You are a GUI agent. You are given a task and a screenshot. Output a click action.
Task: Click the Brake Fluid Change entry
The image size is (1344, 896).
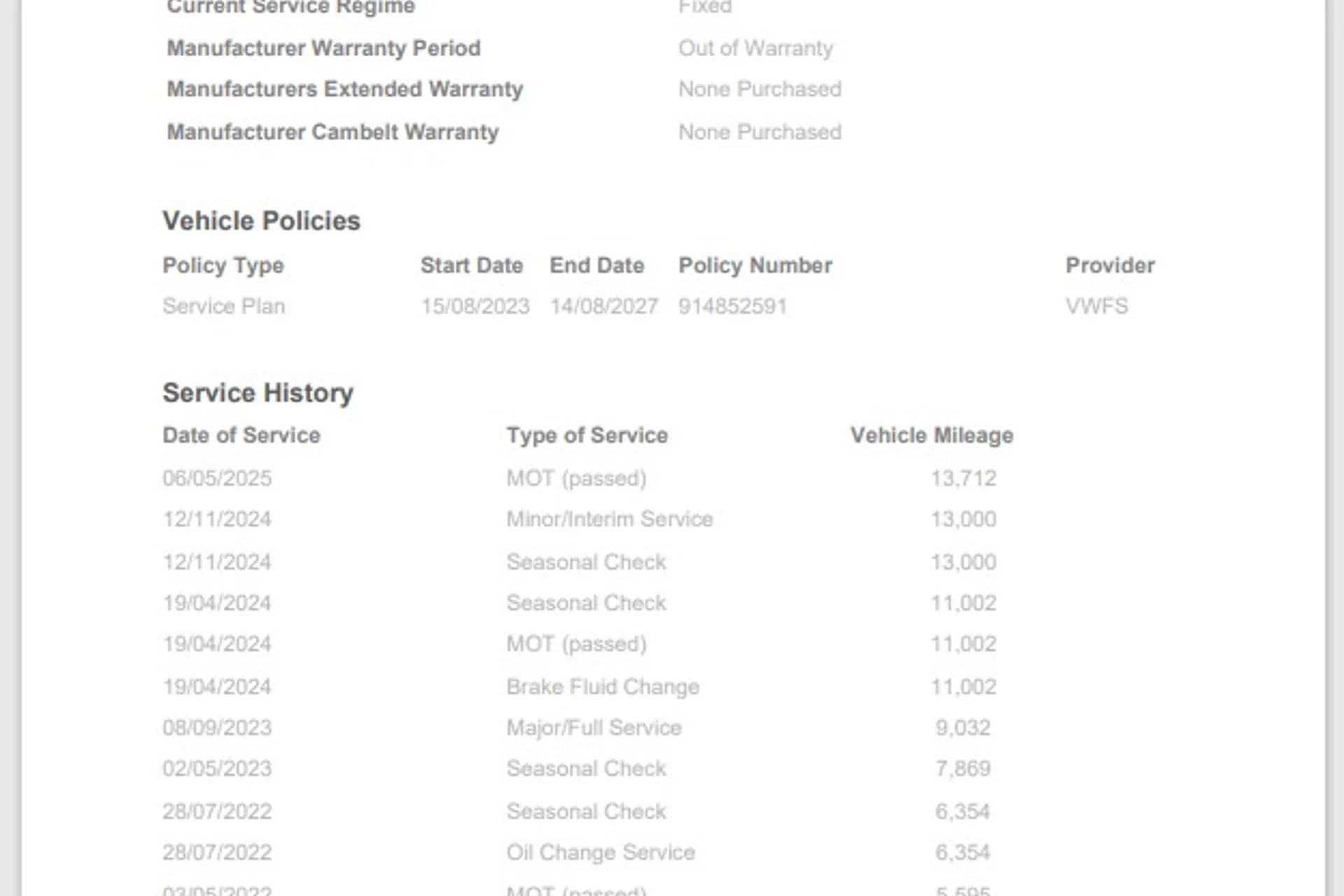603,687
